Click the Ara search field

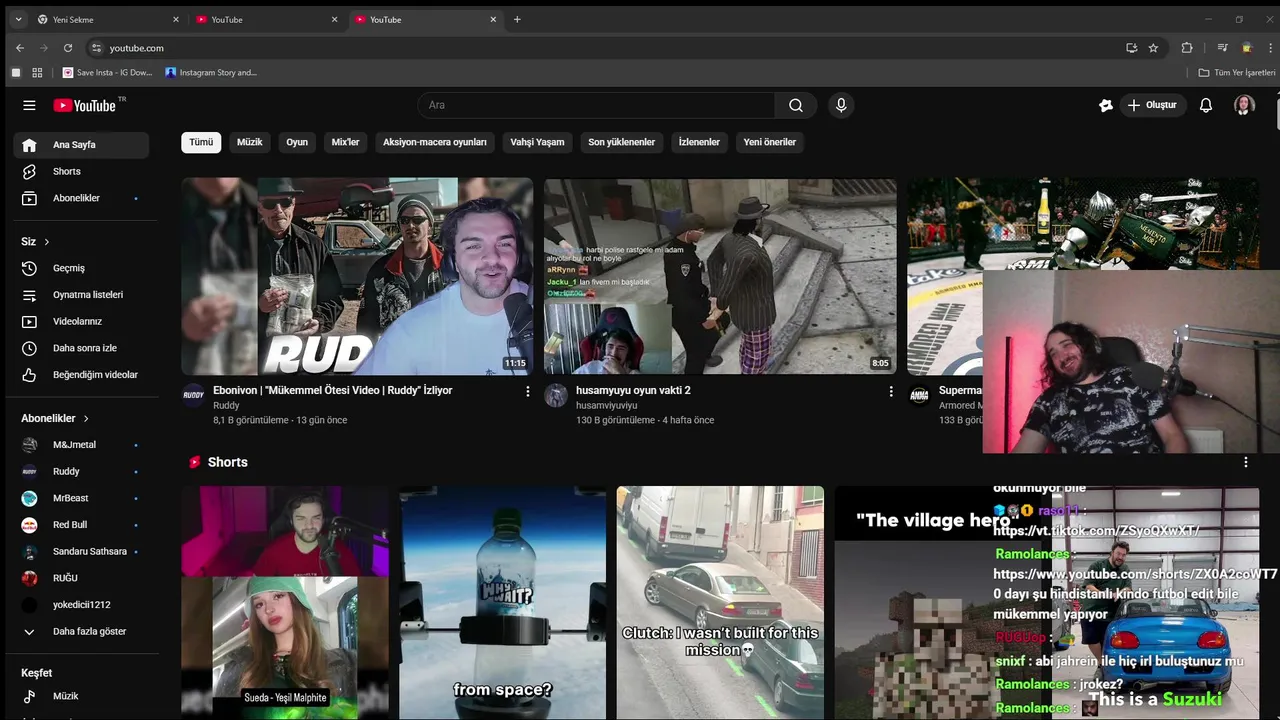point(596,105)
